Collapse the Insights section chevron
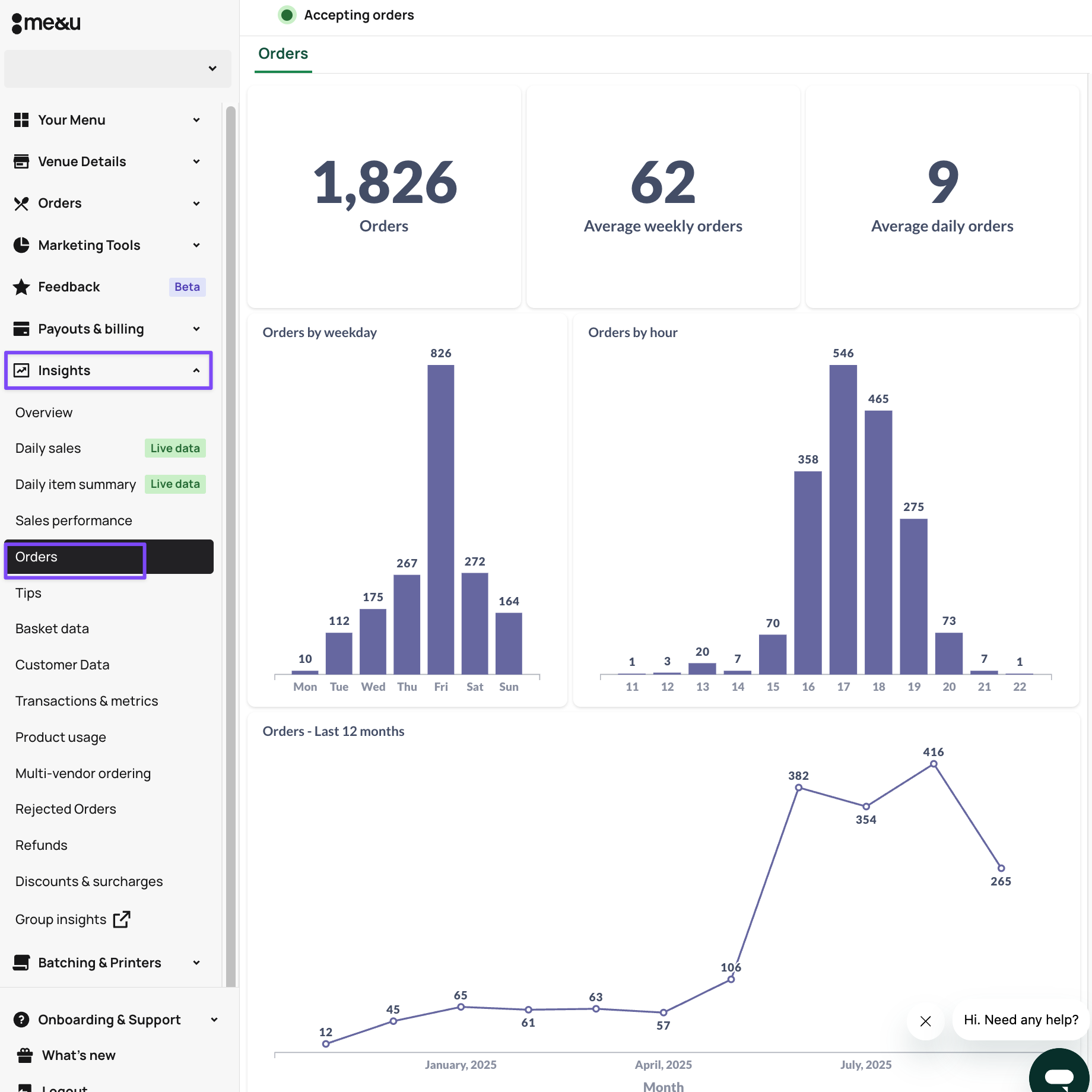The height and width of the screenshot is (1092, 1092). tap(196, 370)
